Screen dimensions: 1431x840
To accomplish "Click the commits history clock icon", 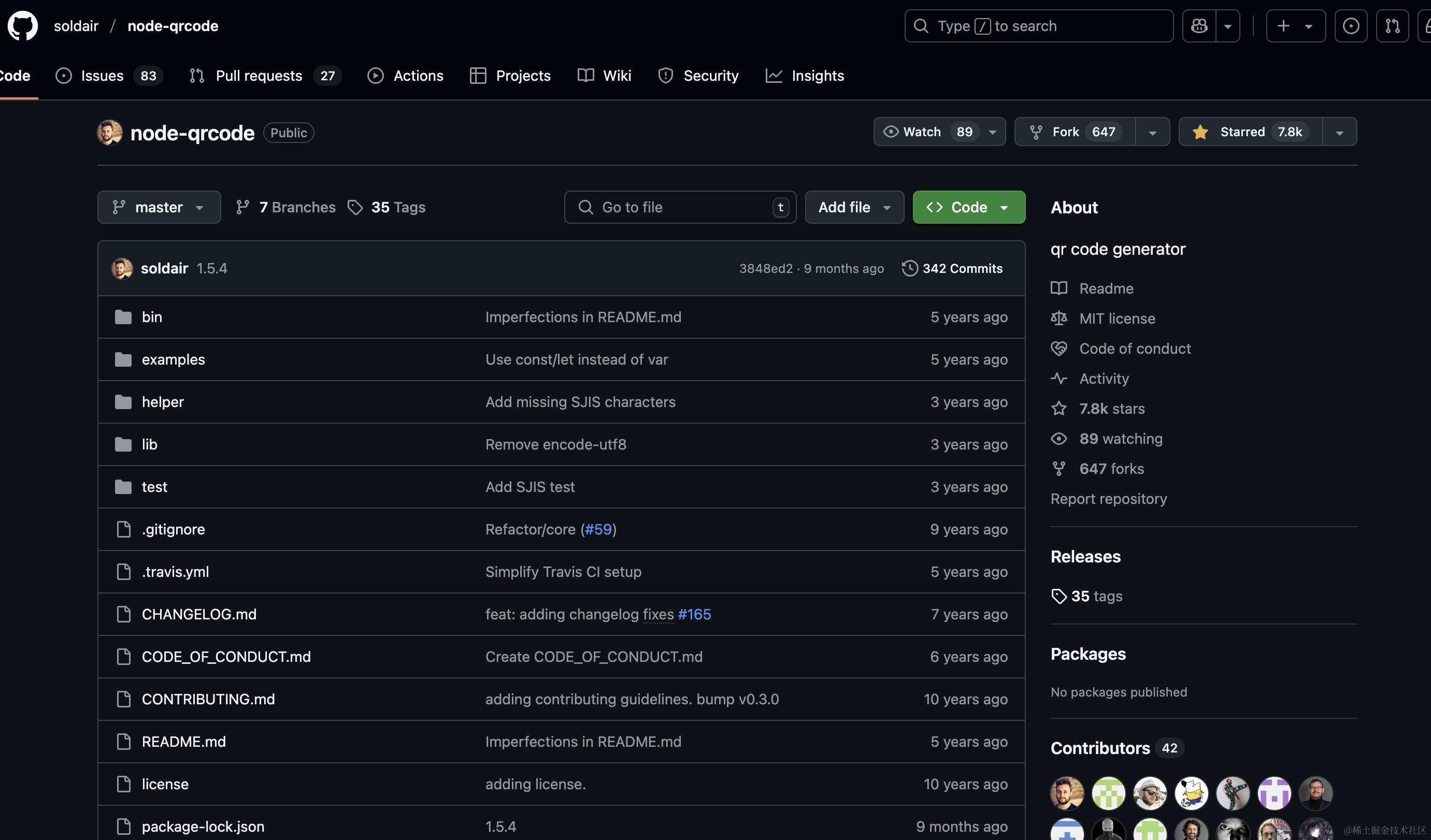I will pyautogui.click(x=910, y=268).
